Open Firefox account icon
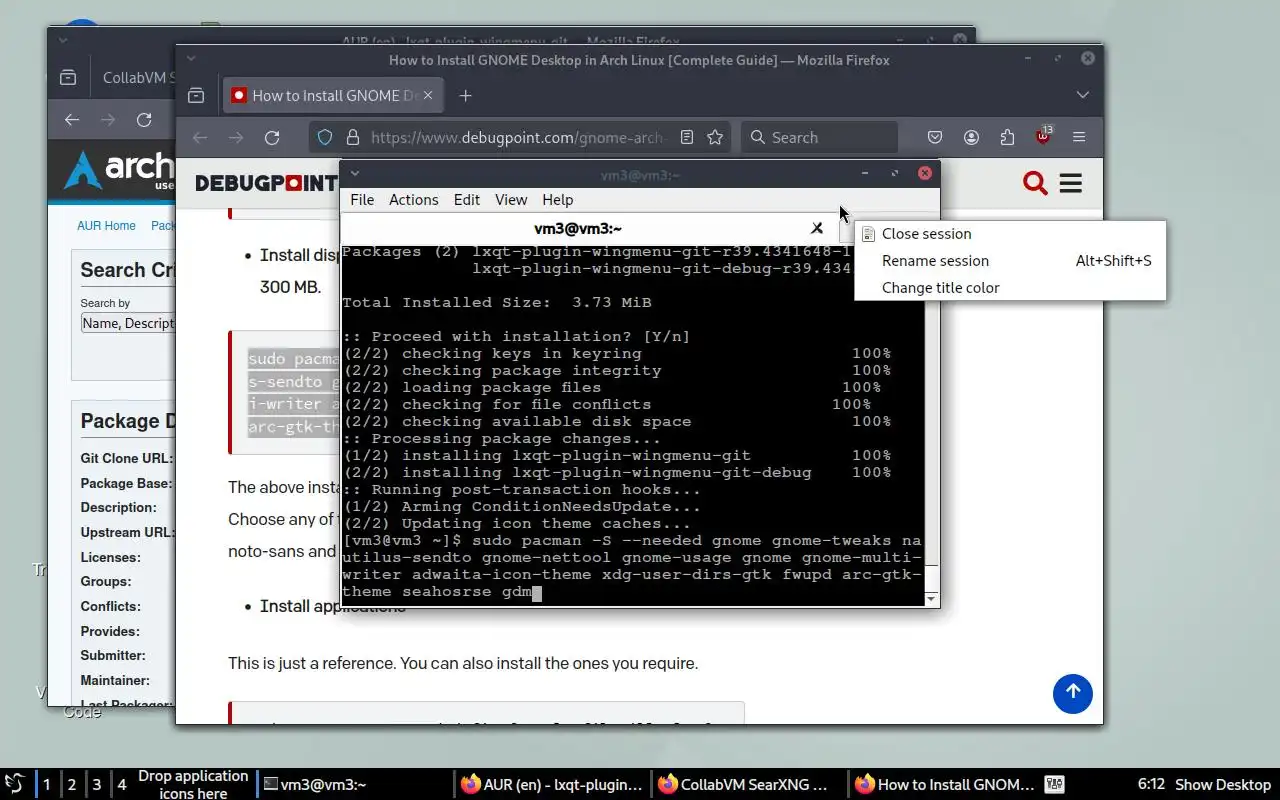Screen dimensions: 1280x800 [971, 137]
